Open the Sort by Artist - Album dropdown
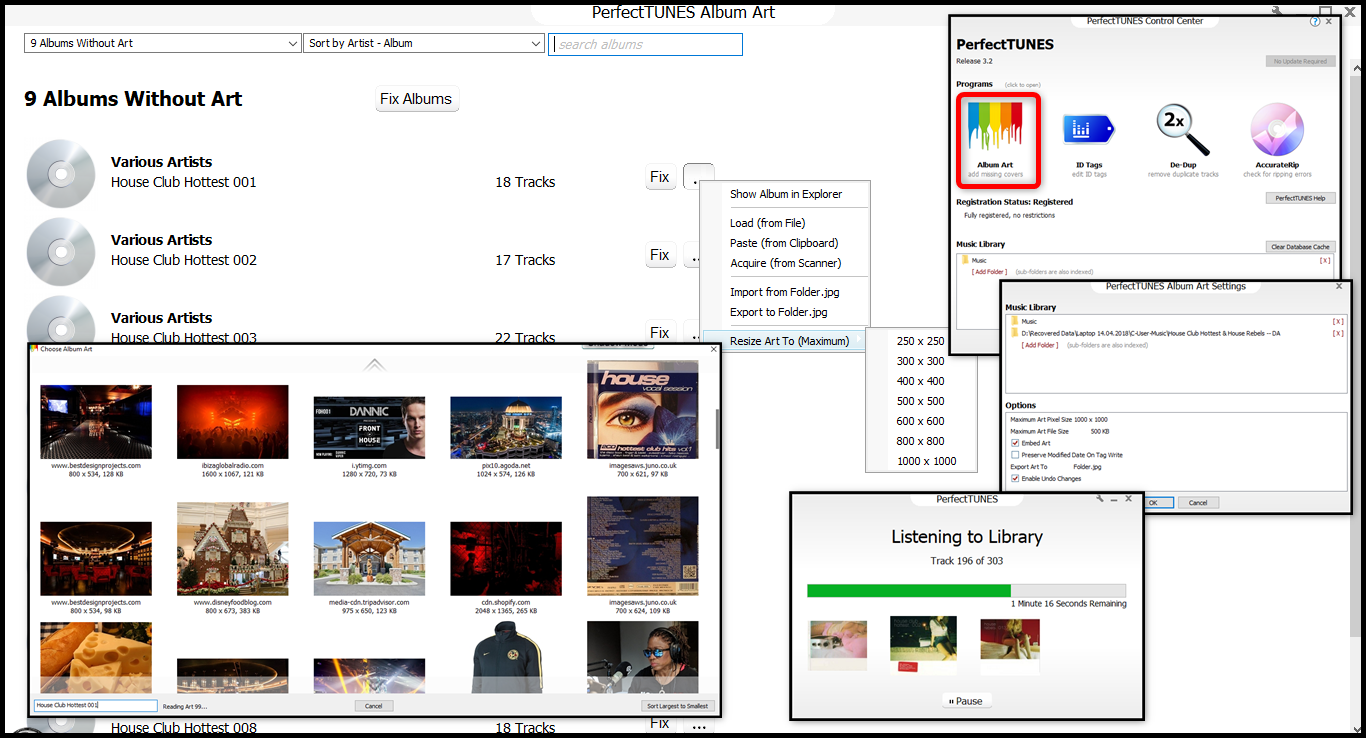The width and height of the screenshot is (1366, 738). pyautogui.click(x=424, y=43)
